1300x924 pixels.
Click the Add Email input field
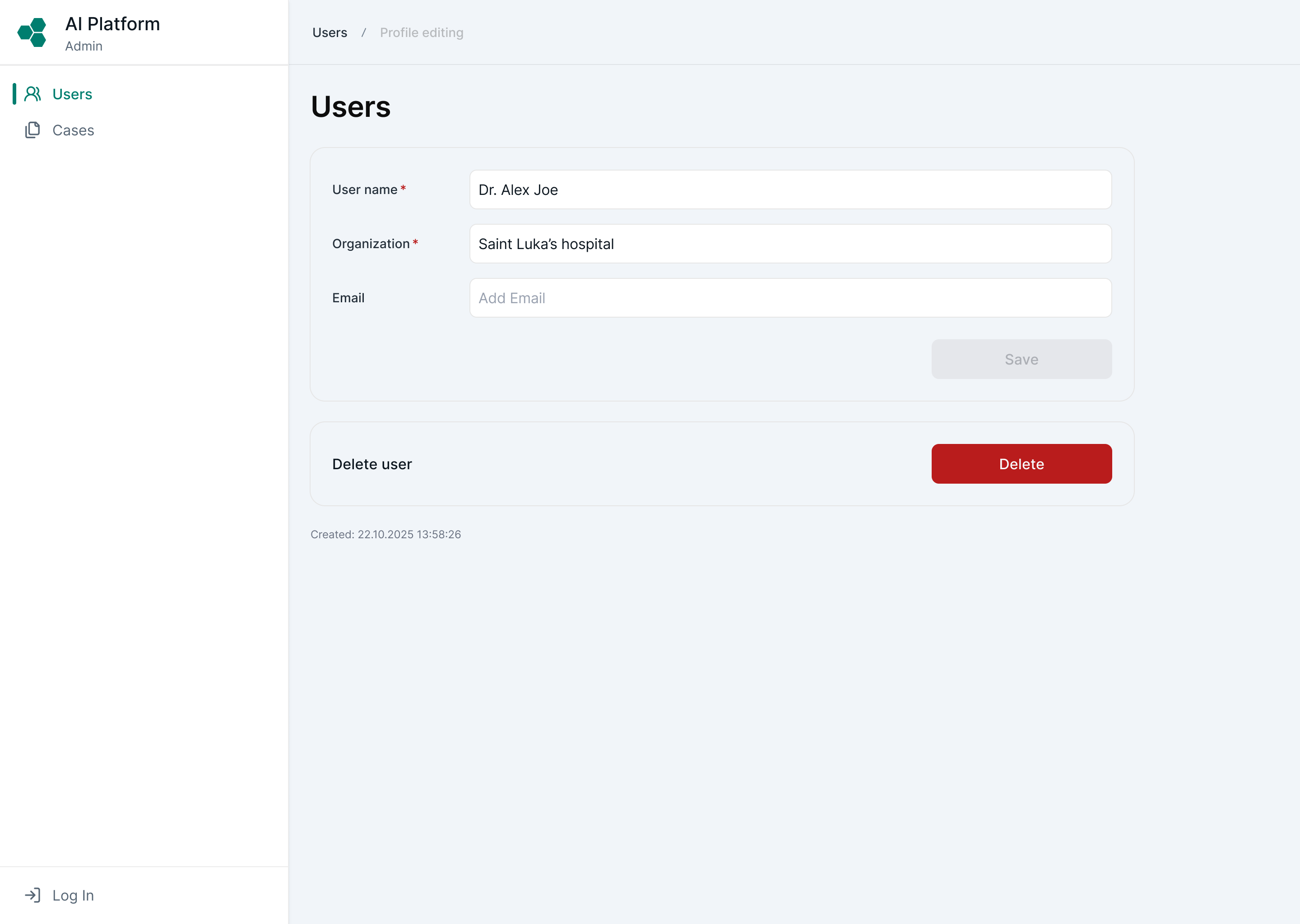pyautogui.click(x=790, y=298)
